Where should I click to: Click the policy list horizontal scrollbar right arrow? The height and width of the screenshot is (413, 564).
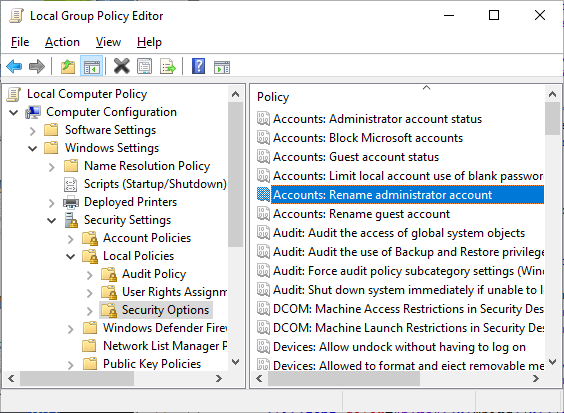click(536, 378)
